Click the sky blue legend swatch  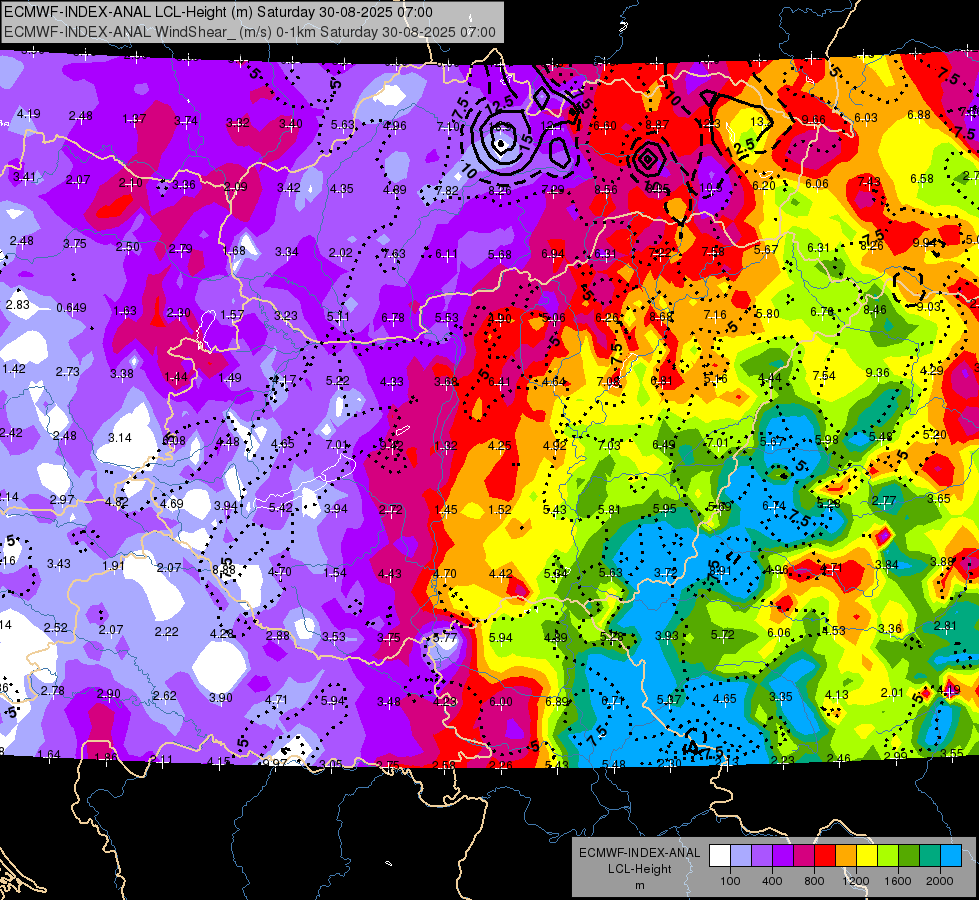(951, 856)
